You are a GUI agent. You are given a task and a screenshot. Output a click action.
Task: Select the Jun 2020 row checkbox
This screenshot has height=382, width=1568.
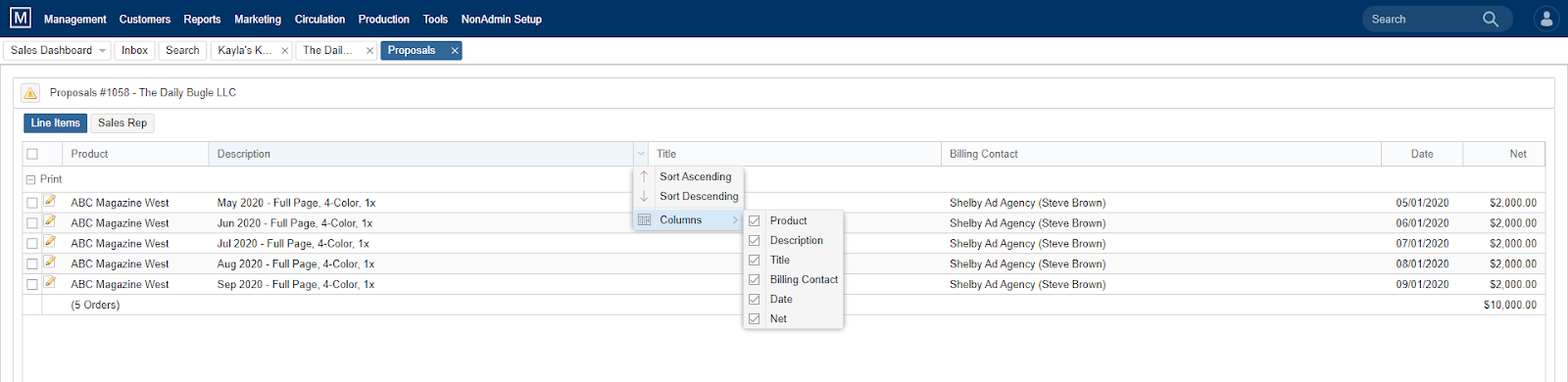(32, 223)
